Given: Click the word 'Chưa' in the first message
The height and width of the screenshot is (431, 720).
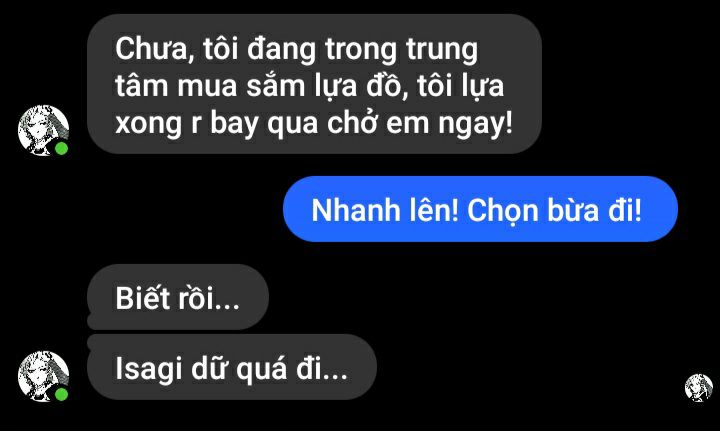Looking at the screenshot, I should tap(151, 49).
